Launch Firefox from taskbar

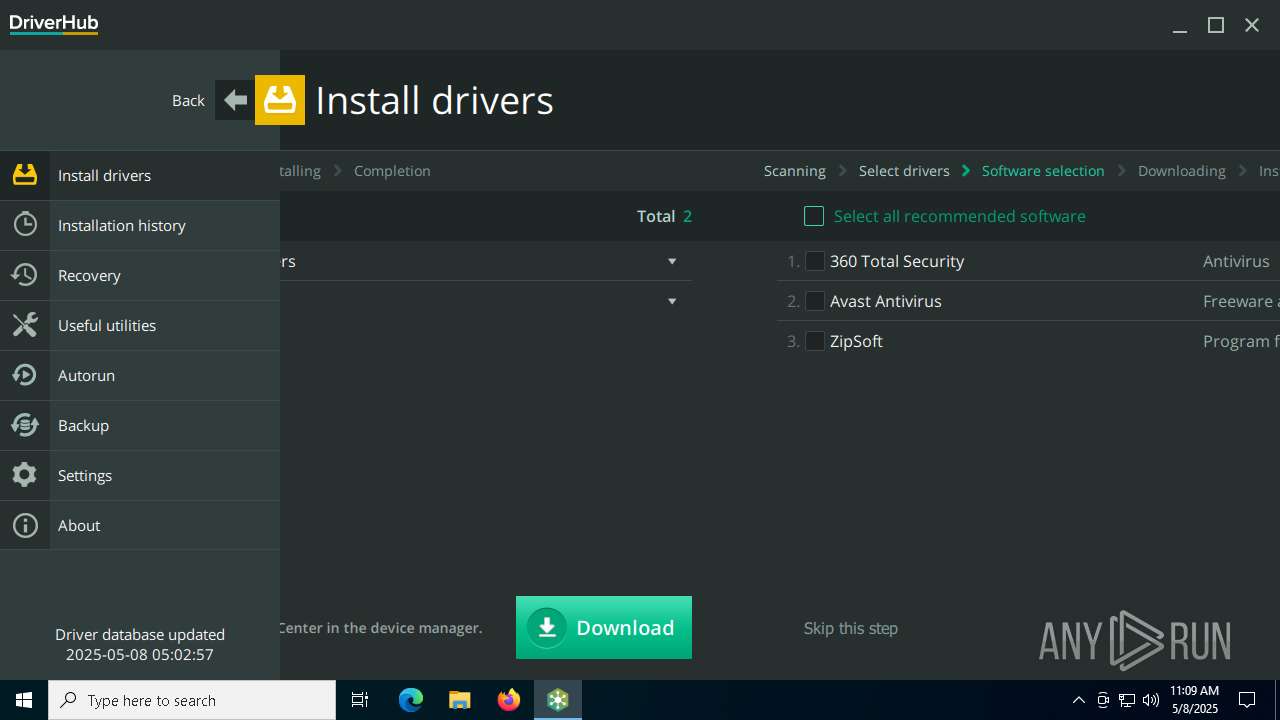[509, 700]
